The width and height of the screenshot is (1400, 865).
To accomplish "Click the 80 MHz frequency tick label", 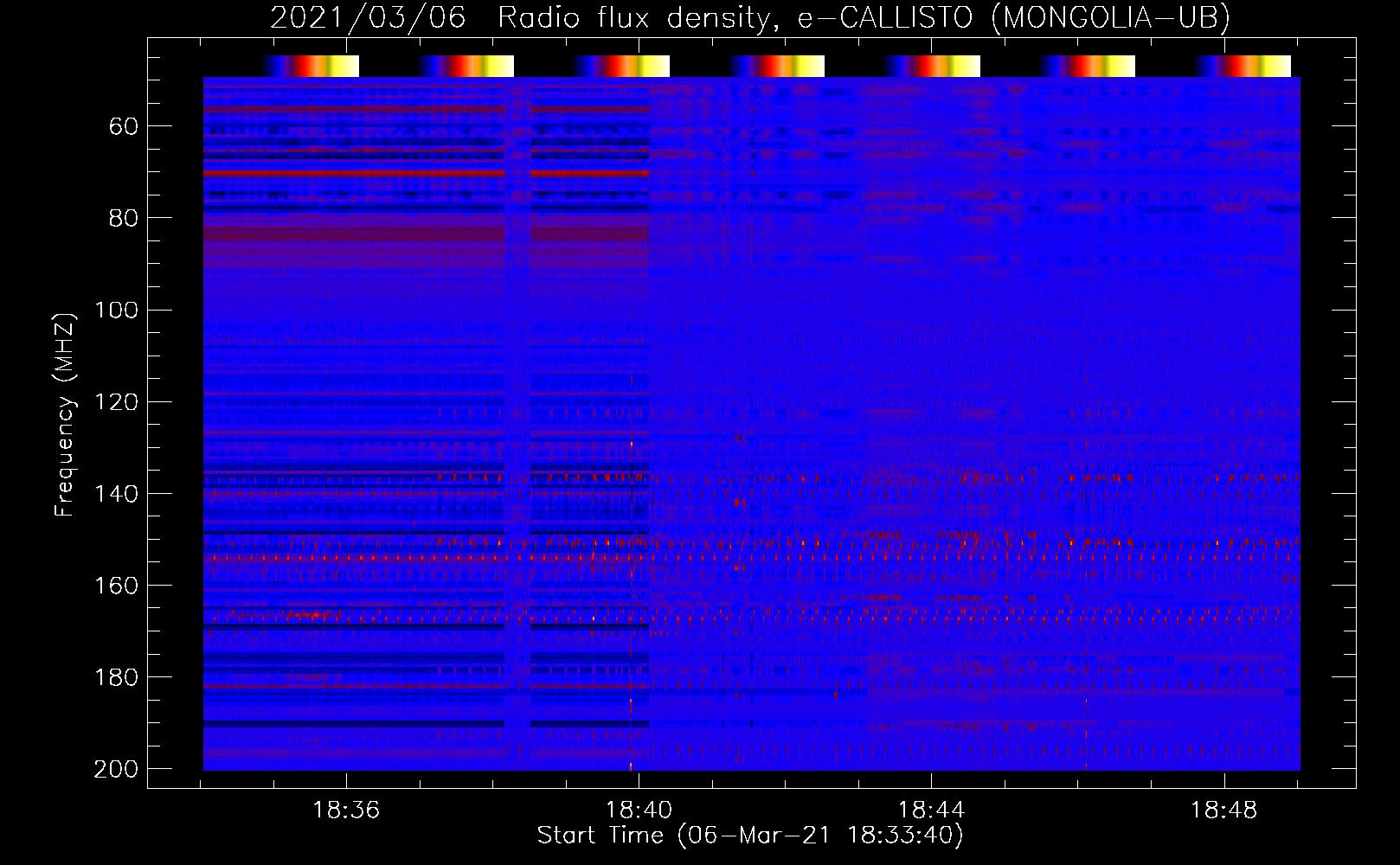I will tap(124, 219).
